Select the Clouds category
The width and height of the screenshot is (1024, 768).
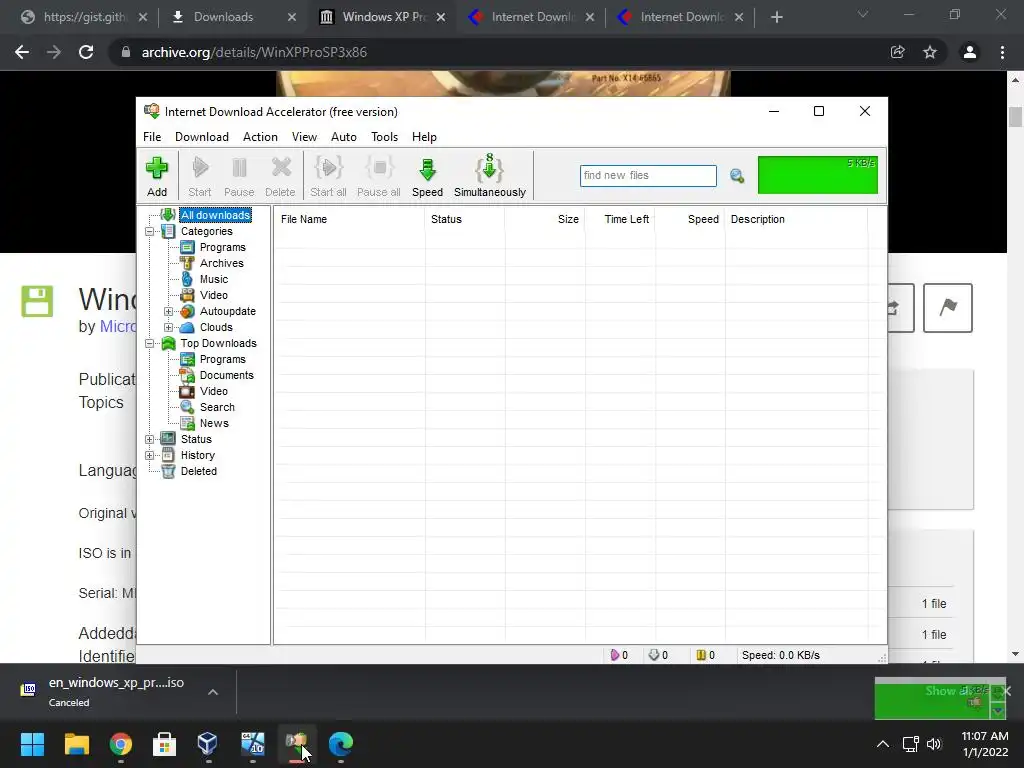(x=216, y=327)
